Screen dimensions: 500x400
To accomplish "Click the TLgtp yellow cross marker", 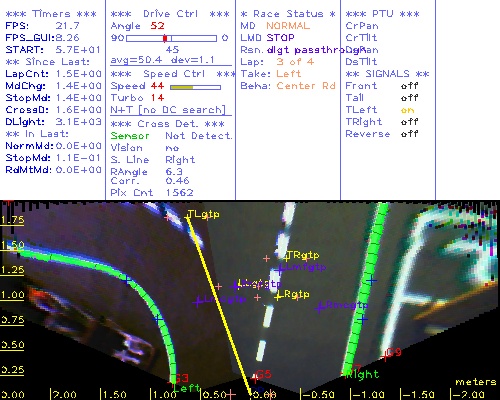I will (x=187, y=217).
